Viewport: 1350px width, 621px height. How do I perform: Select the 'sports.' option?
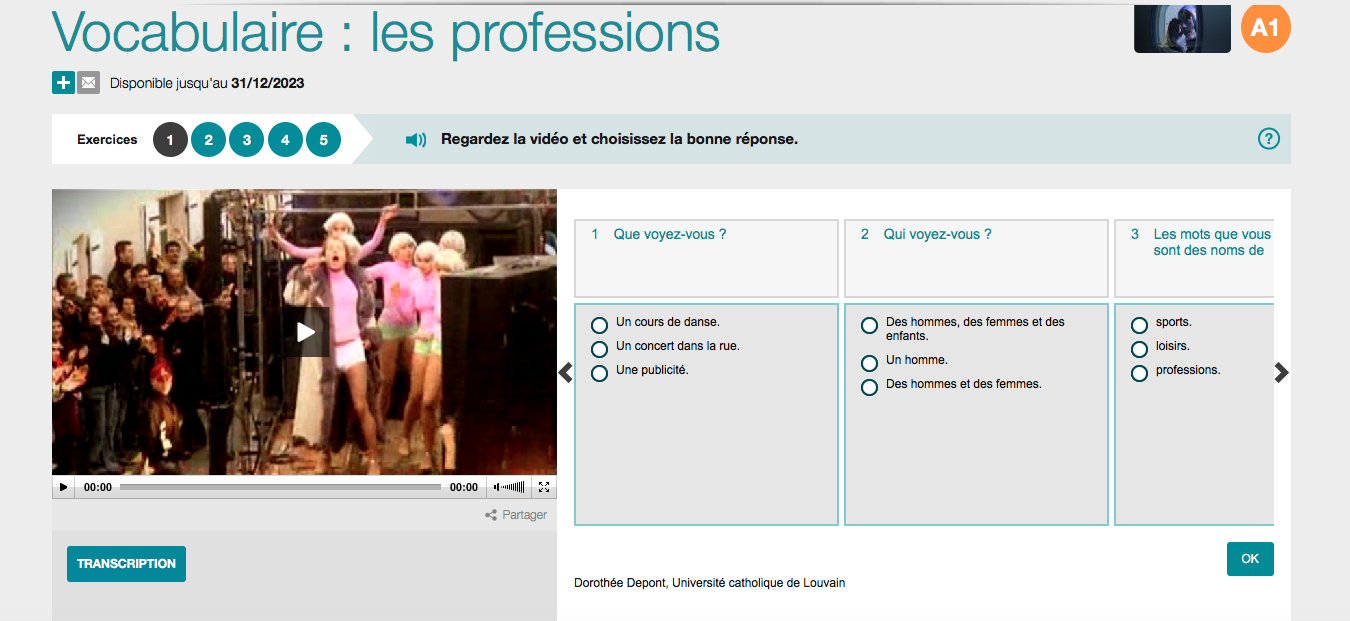tap(1139, 325)
